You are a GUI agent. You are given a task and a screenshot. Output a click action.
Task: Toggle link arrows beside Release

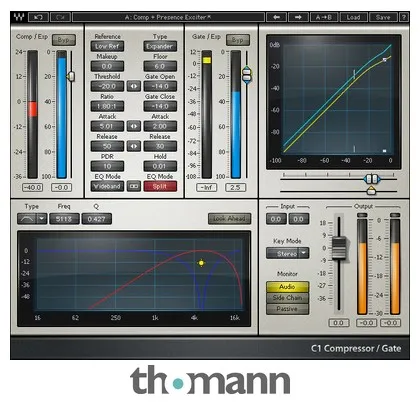point(134,146)
